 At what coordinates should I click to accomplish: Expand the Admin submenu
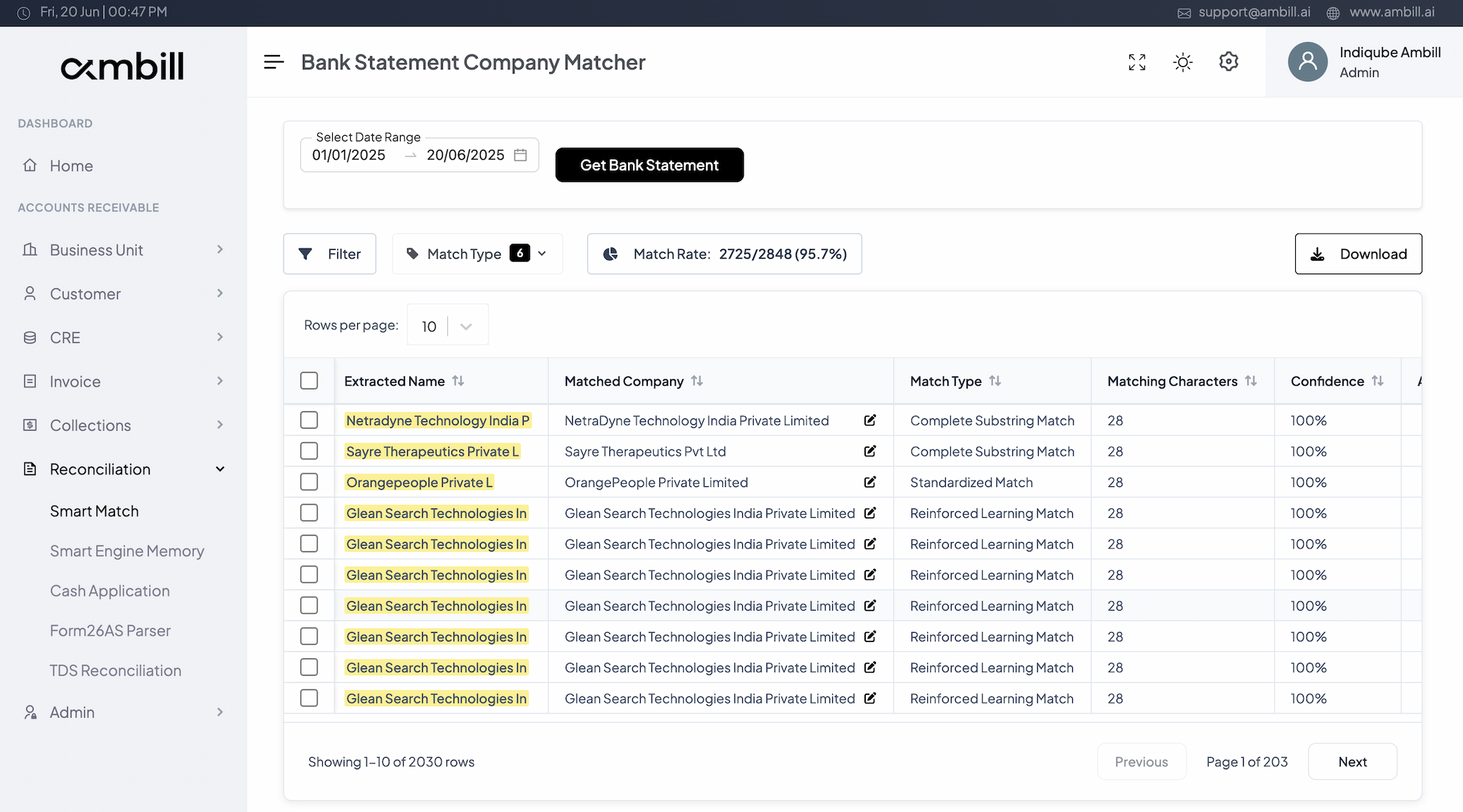pos(220,712)
